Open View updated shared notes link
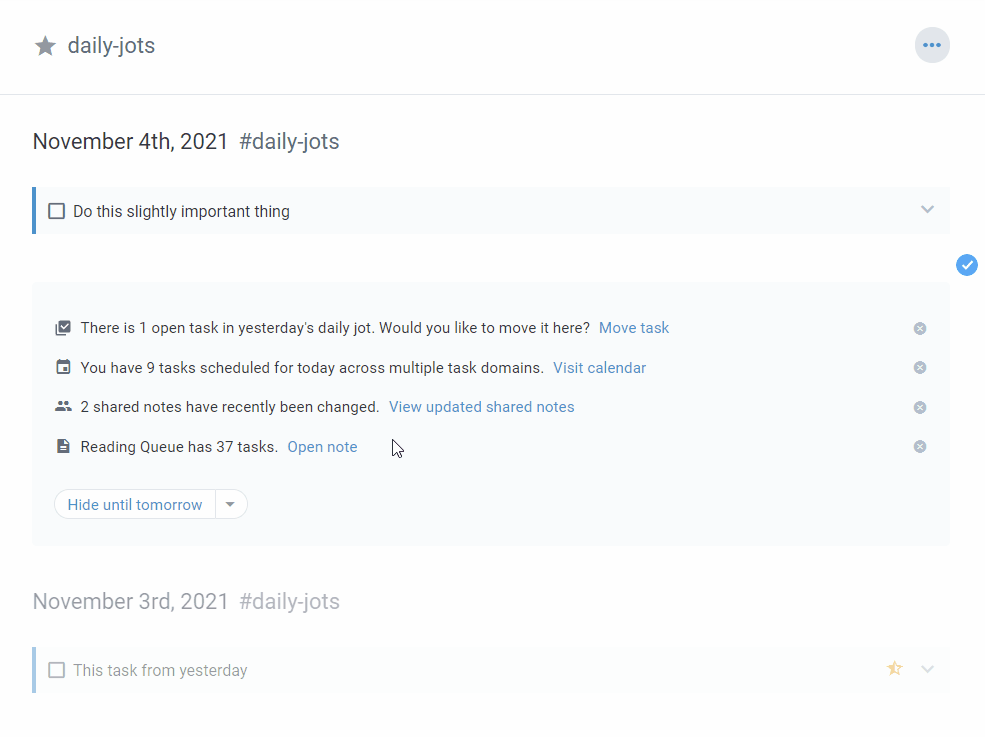 481,407
